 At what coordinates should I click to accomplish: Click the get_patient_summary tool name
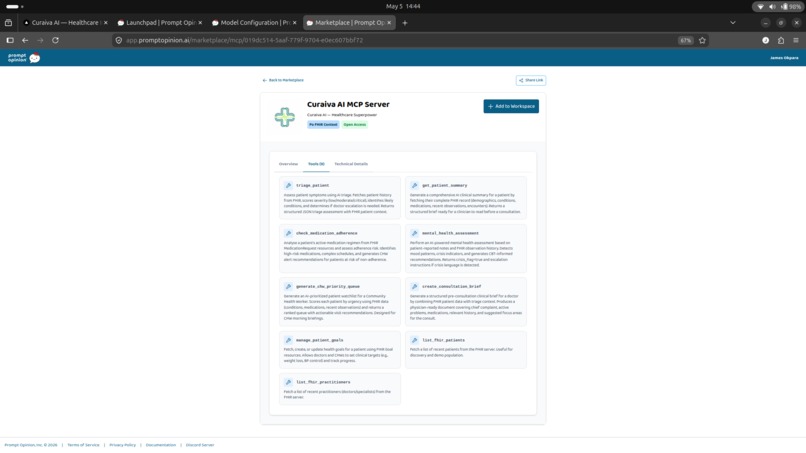pyautogui.click(x=445, y=185)
